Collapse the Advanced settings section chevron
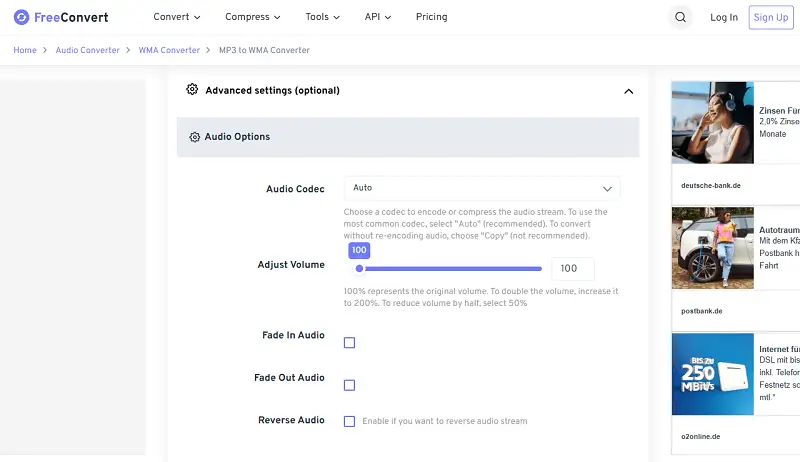The width and height of the screenshot is (800, 462). pyautogui.click(x=628, y=91)
